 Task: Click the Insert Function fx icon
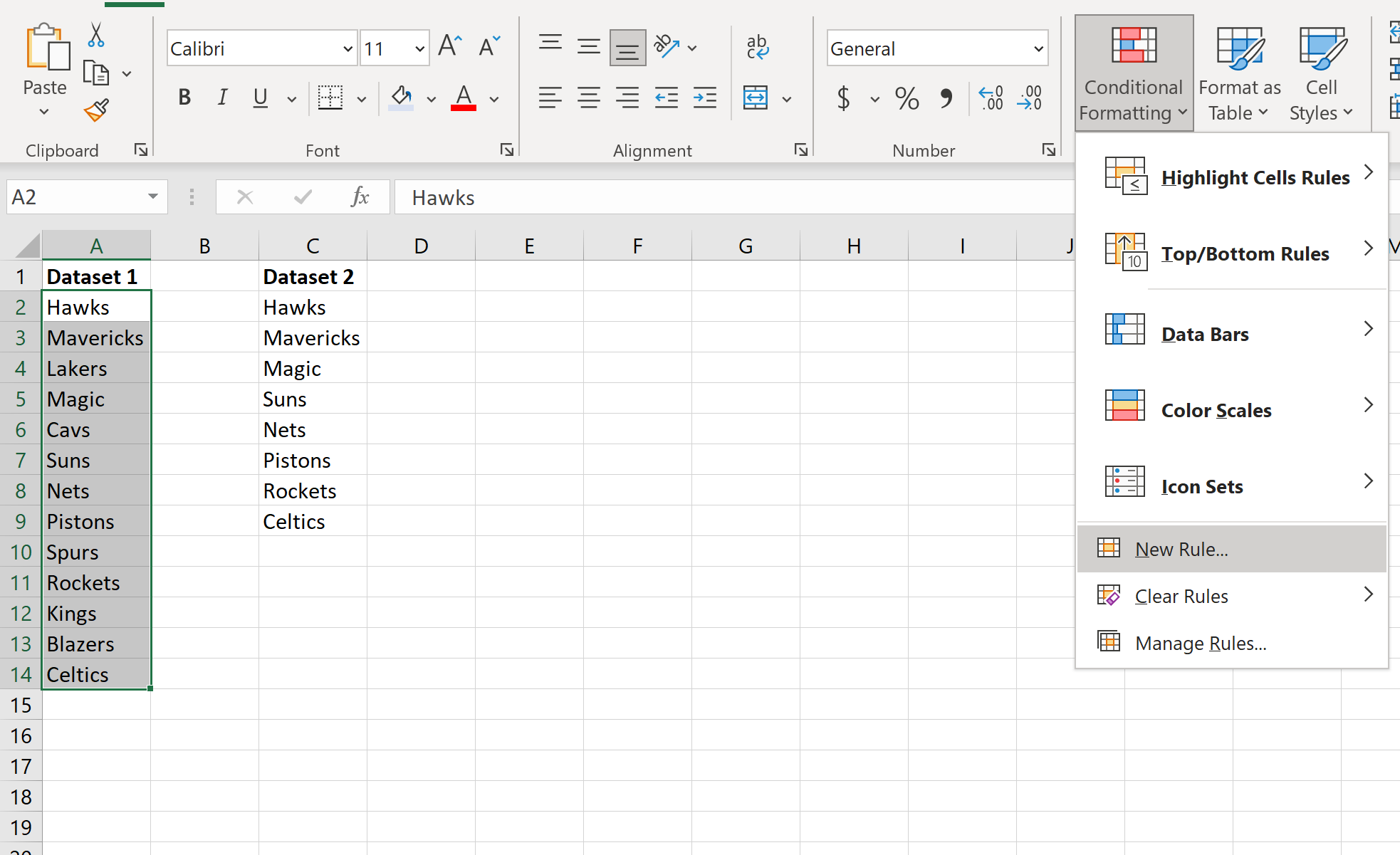coord(360,197)
